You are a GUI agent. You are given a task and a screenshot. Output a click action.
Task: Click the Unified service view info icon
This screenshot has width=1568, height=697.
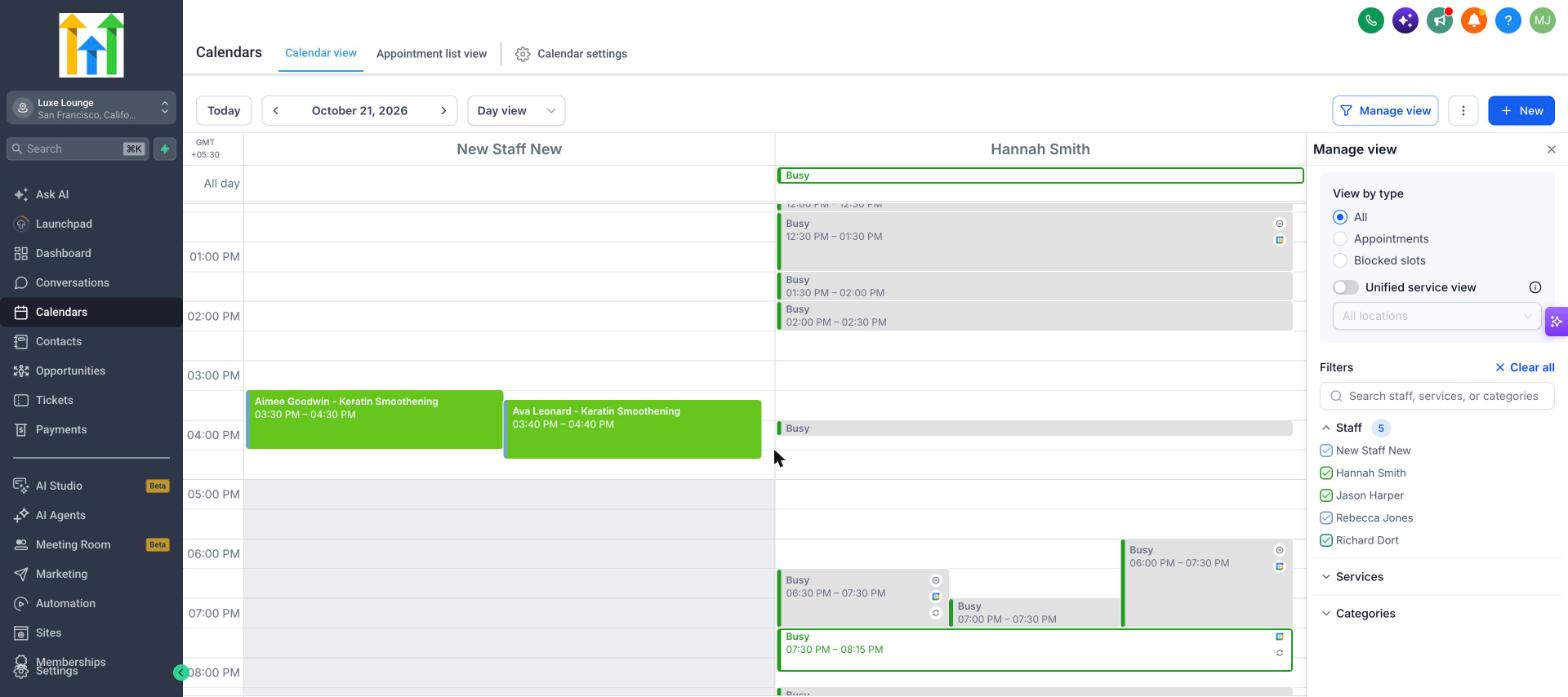click(x=1535, y=288)
